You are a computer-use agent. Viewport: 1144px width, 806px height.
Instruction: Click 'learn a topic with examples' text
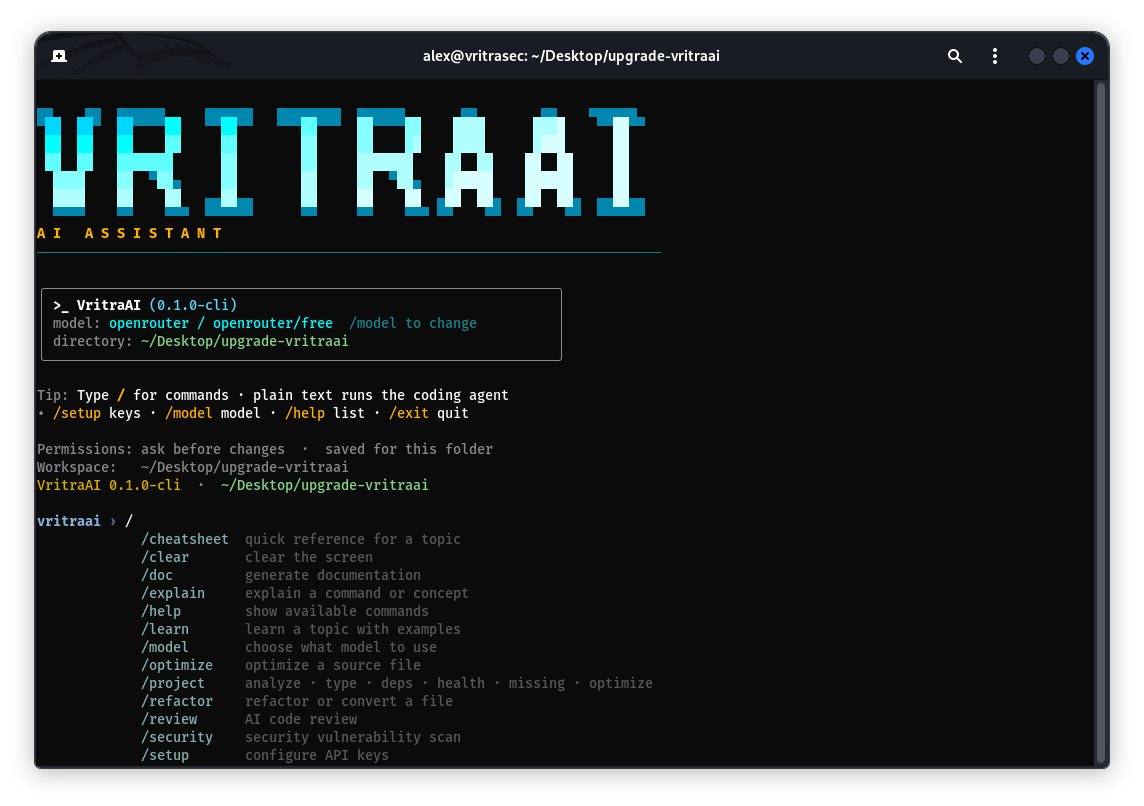[352, 629]
